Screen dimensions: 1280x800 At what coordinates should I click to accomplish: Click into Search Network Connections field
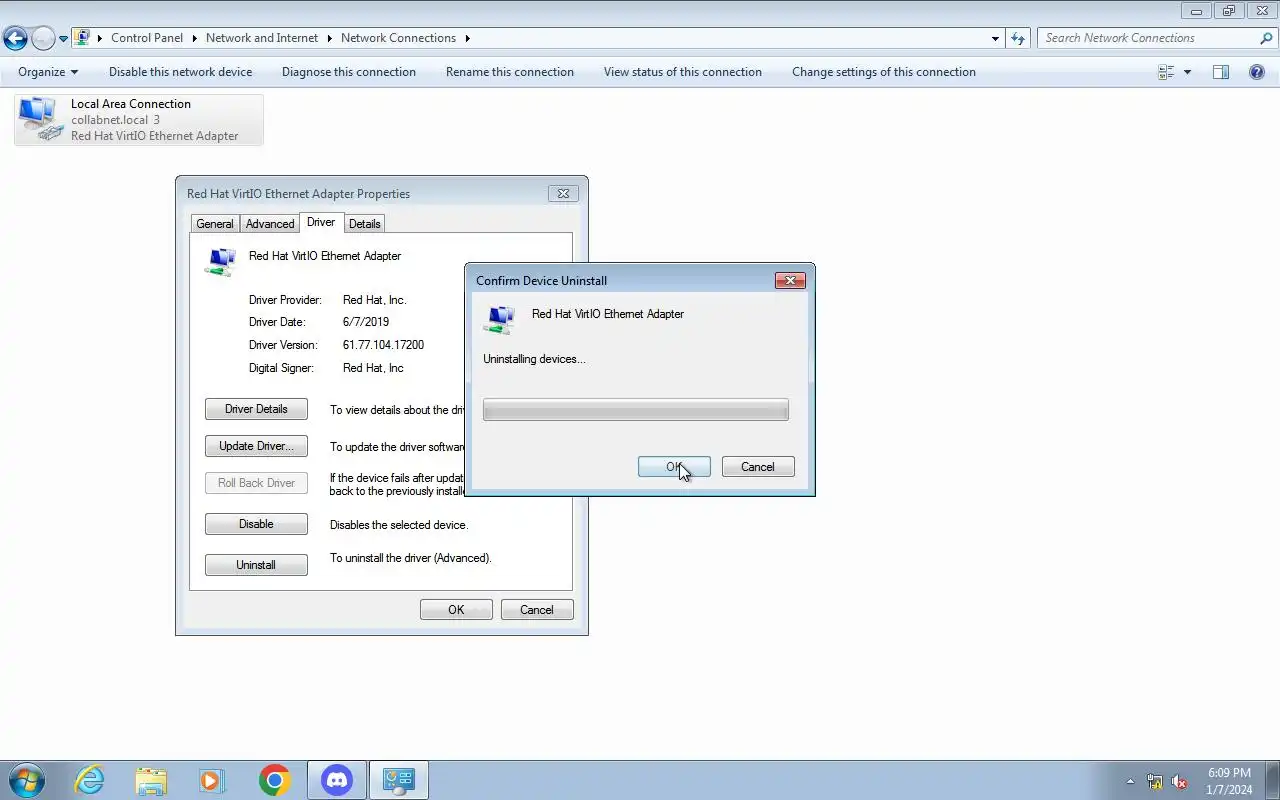pyautogui.click(x=1148, y=38)
